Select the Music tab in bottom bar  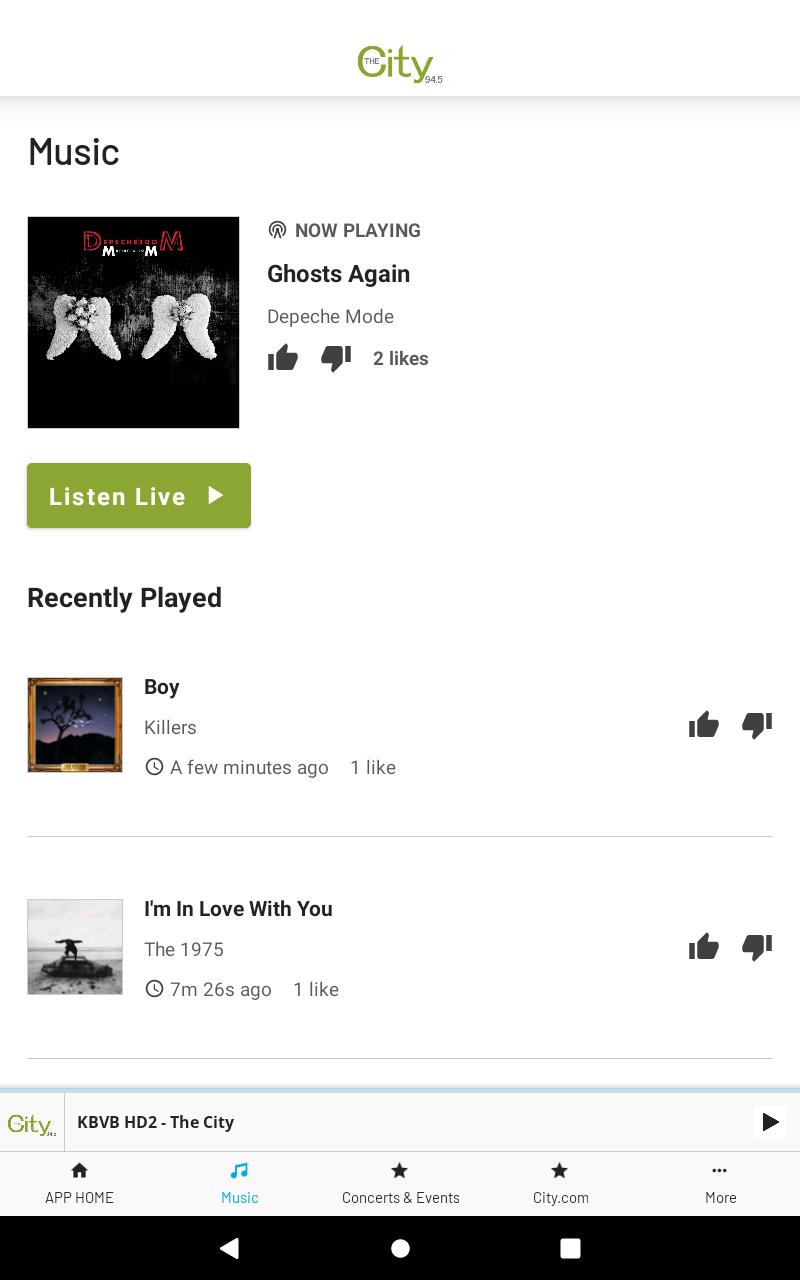click(240, 1183)
